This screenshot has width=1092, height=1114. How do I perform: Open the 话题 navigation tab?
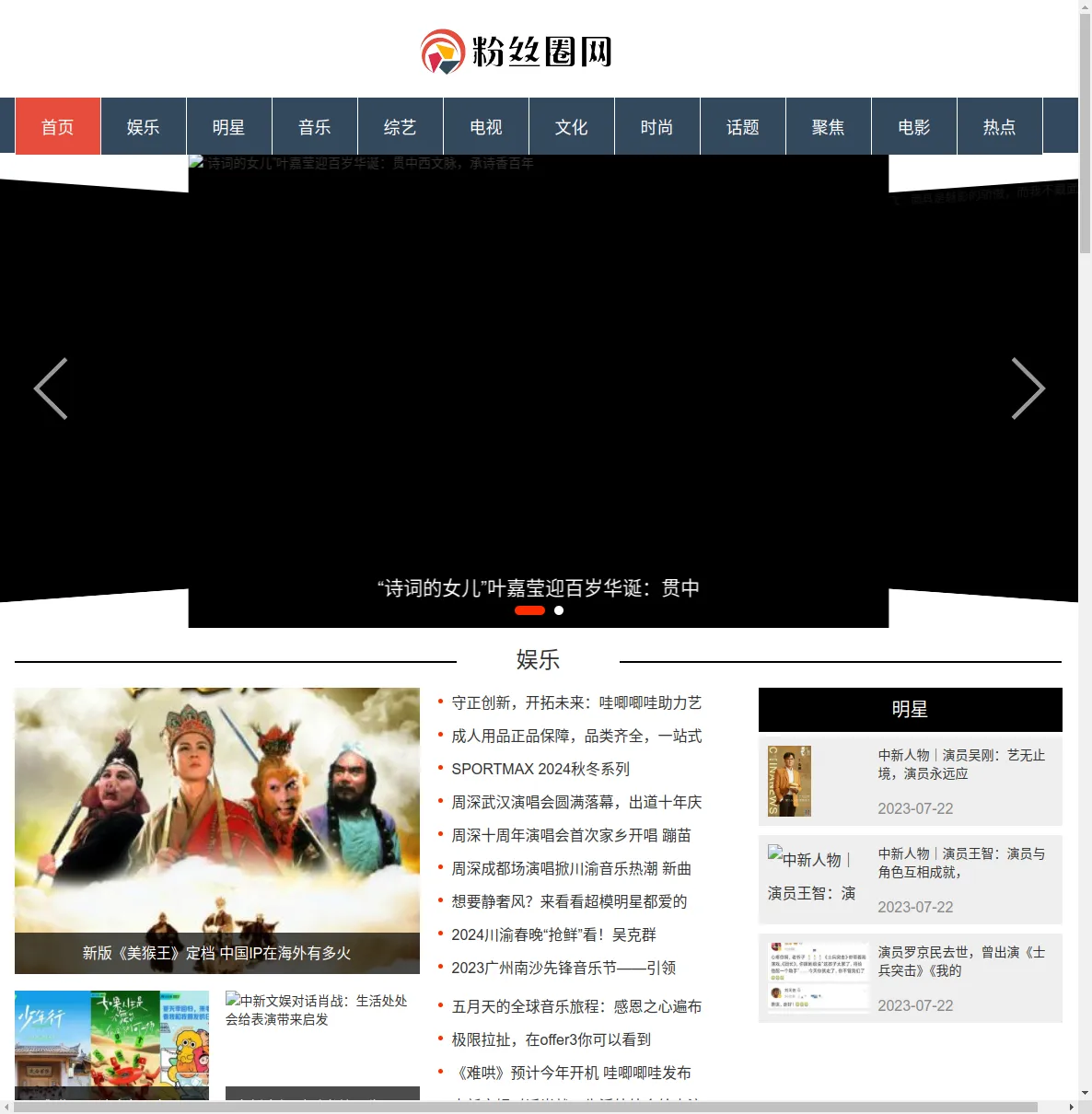pos(743,127)
